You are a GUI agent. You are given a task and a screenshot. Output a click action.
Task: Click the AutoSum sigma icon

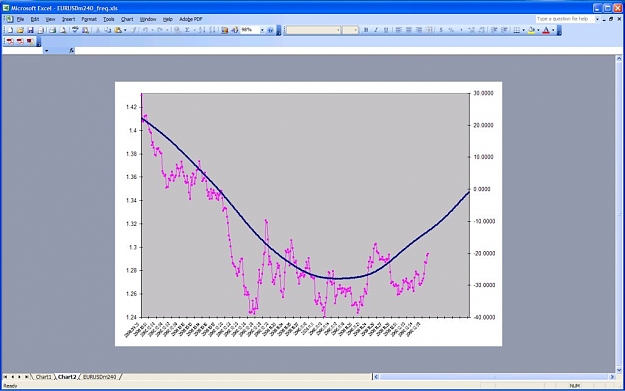[x=187, y=30]
